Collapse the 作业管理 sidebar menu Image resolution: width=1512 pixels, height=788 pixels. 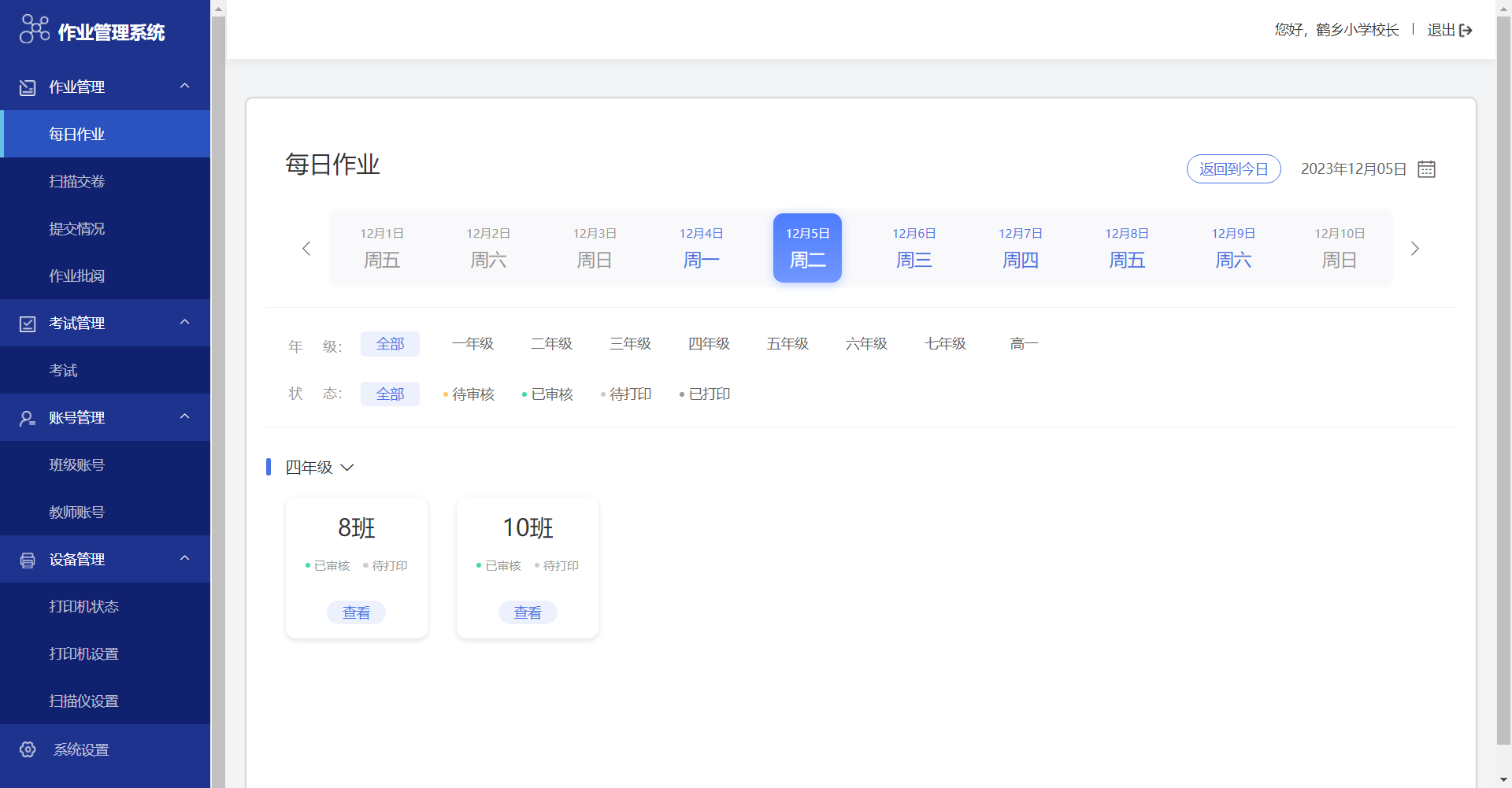[x=185, y=86]
